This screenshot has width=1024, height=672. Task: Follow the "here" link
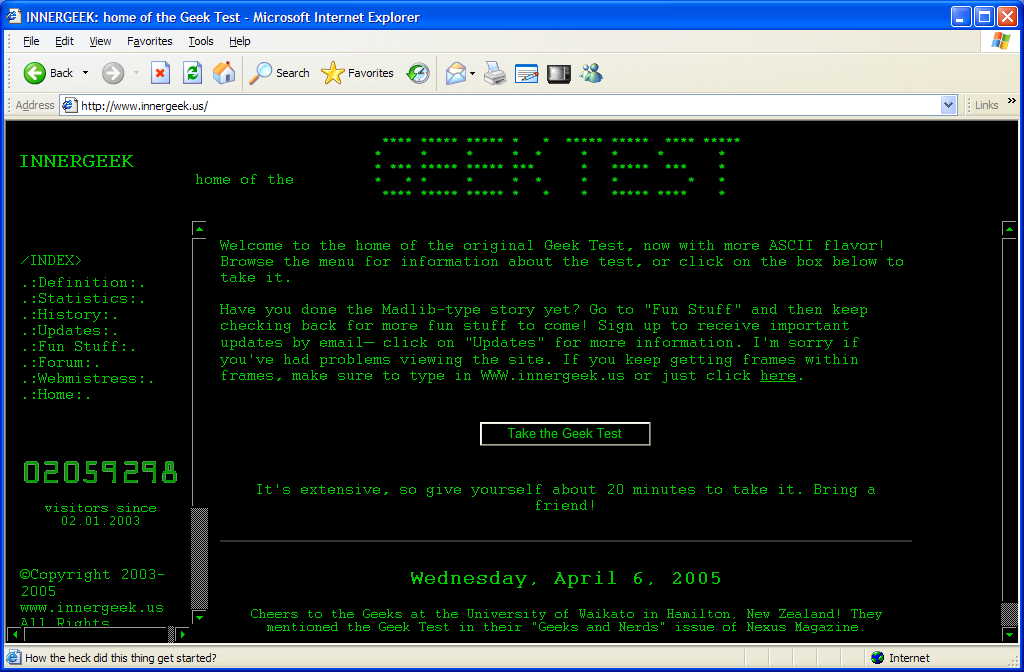pos(778,376)
